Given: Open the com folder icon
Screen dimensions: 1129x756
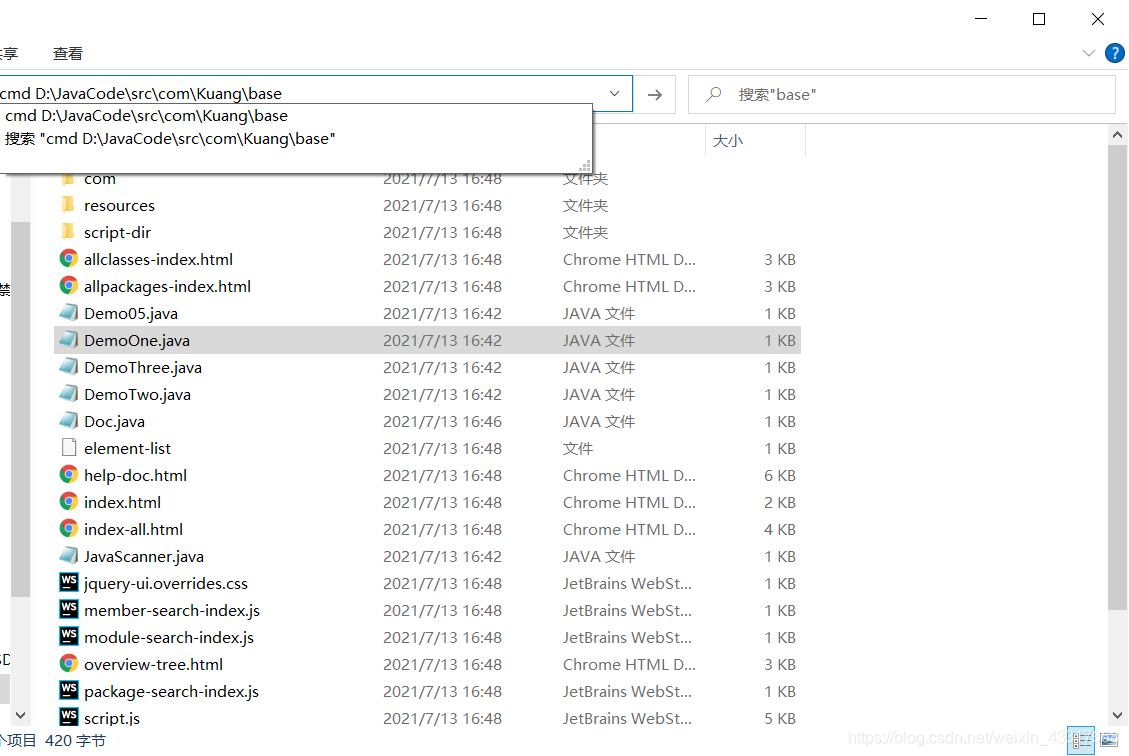Looking at the screenshot, I should (67, 178).
